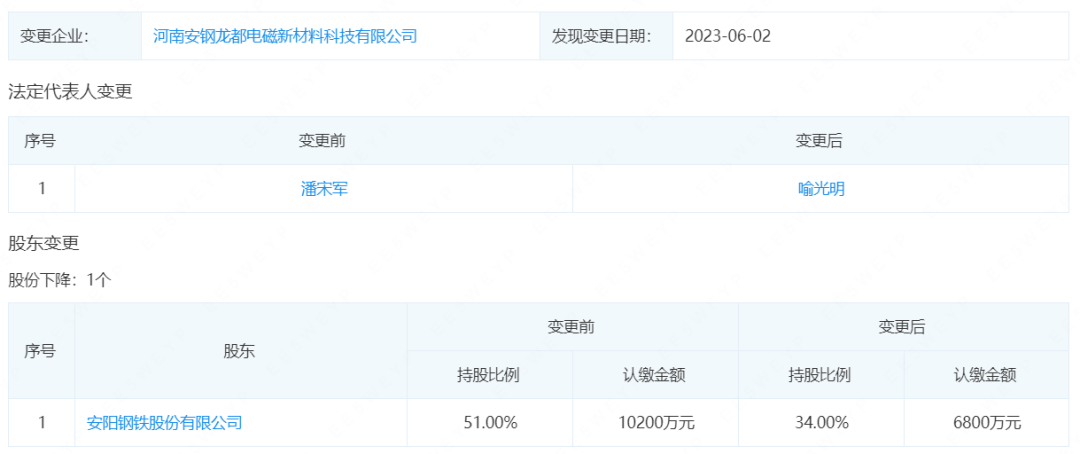The width and height of the screenshot is (1080, 454).
Task: Open 河南安钢龙都电磁新材料科技有限公司 company link
Action: point(285,36)
